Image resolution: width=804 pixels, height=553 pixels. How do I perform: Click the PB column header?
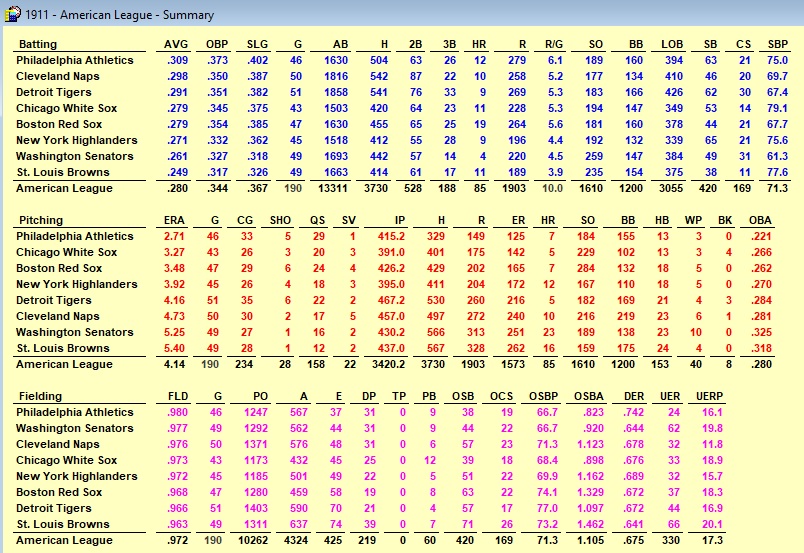429,396
